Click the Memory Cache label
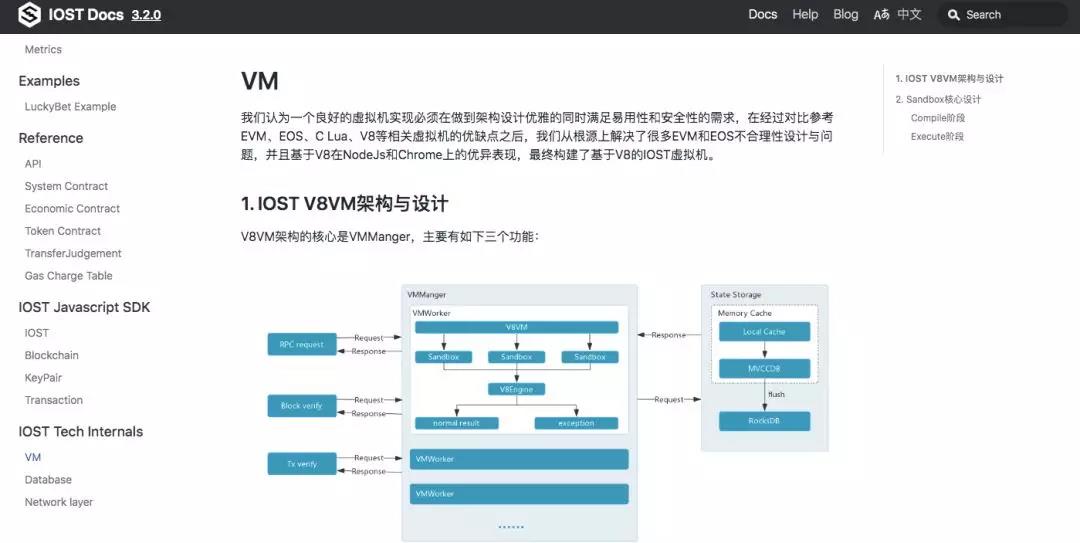The height and width of the screenshot is (543, 1080). pyautogui.click(x=745, y=313)
